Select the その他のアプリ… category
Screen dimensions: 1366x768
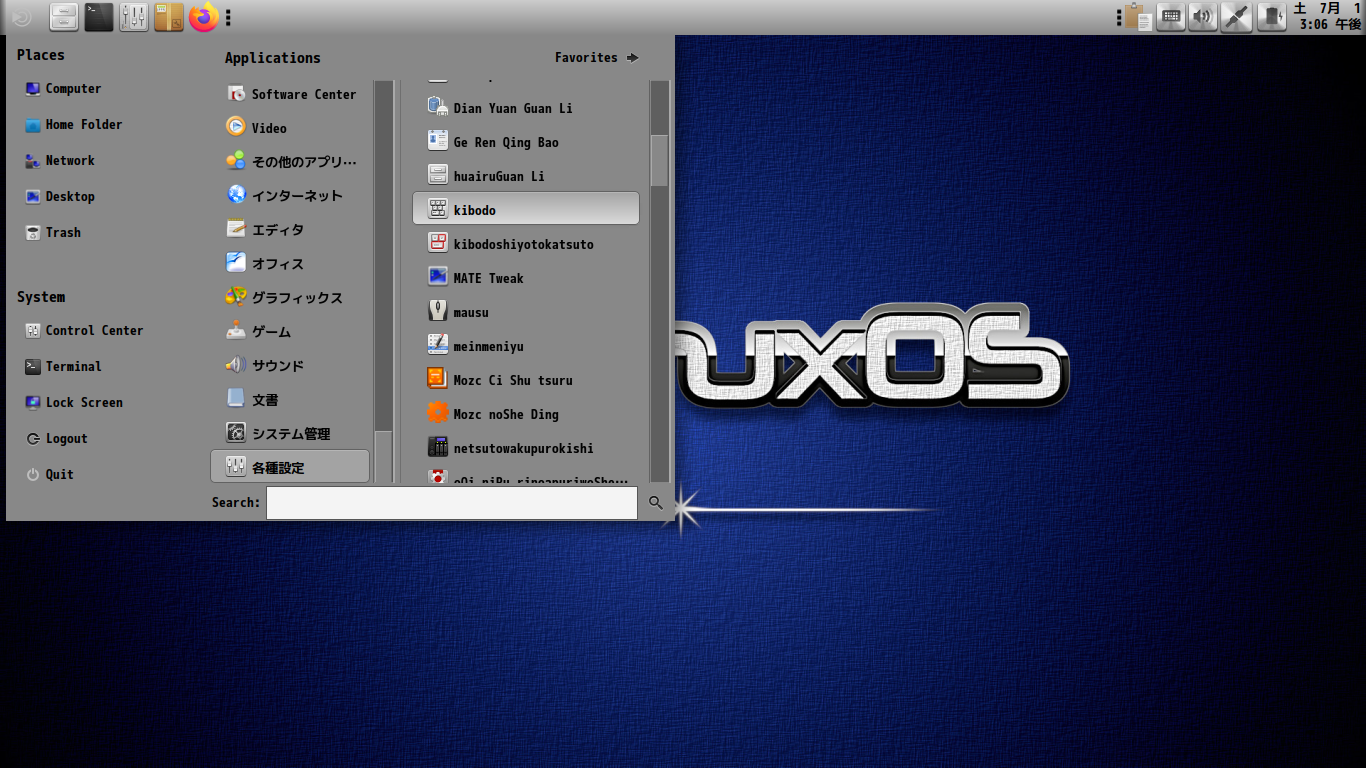(x=290, y=162)
